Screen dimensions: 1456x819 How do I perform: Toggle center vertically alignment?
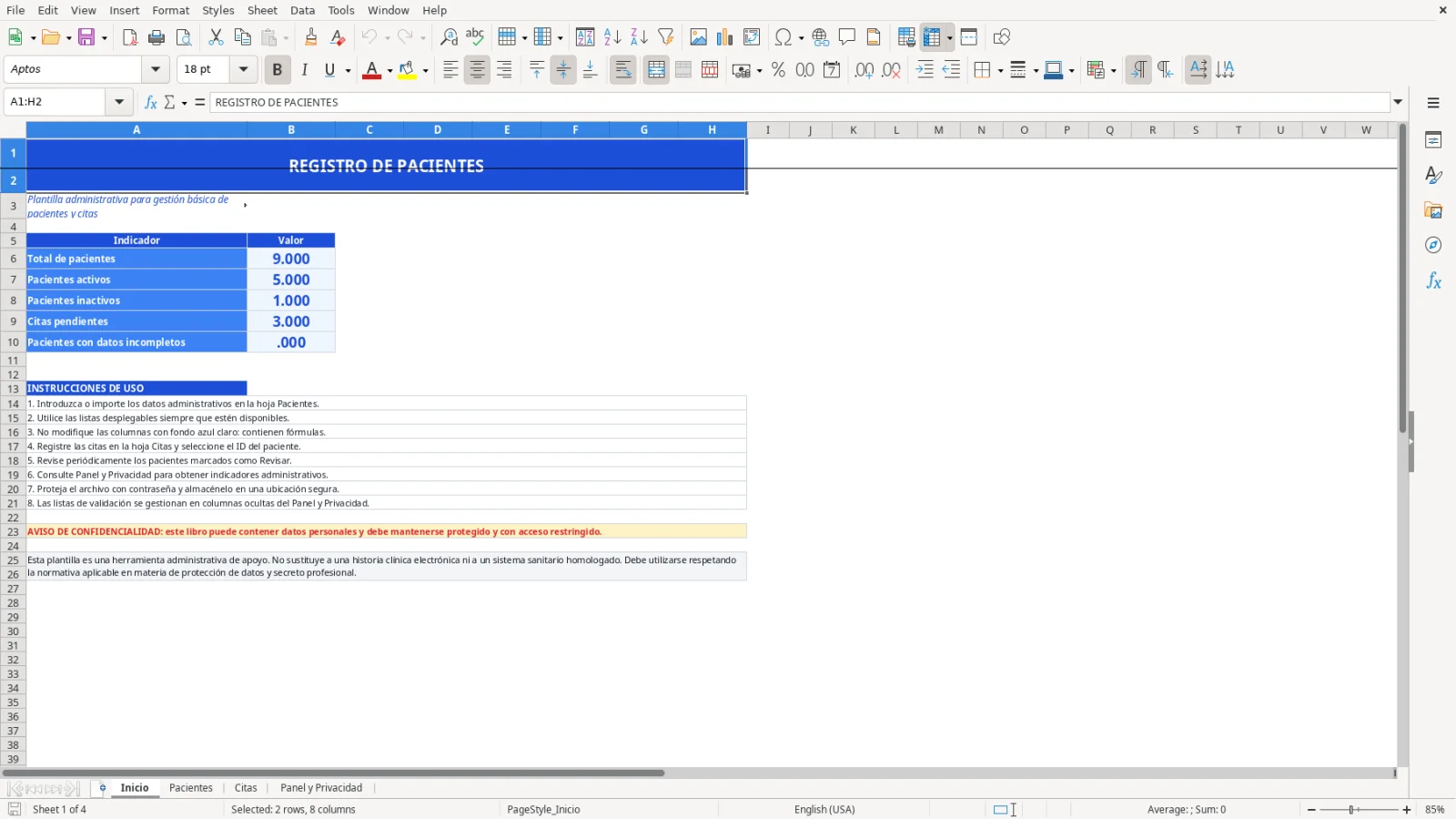563,70
